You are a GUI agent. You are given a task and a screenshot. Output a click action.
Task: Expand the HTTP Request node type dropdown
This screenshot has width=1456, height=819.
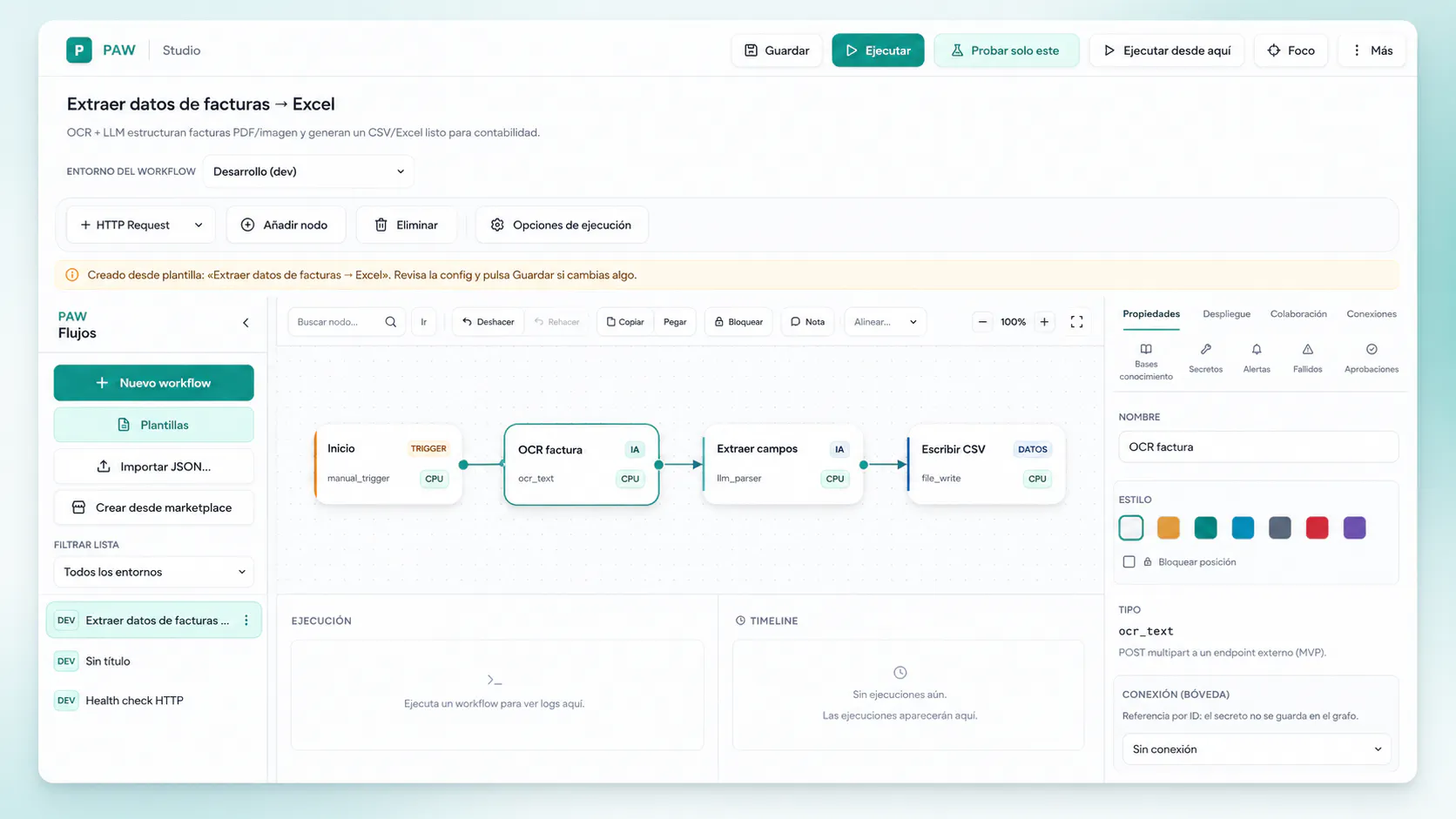point(141,225)
